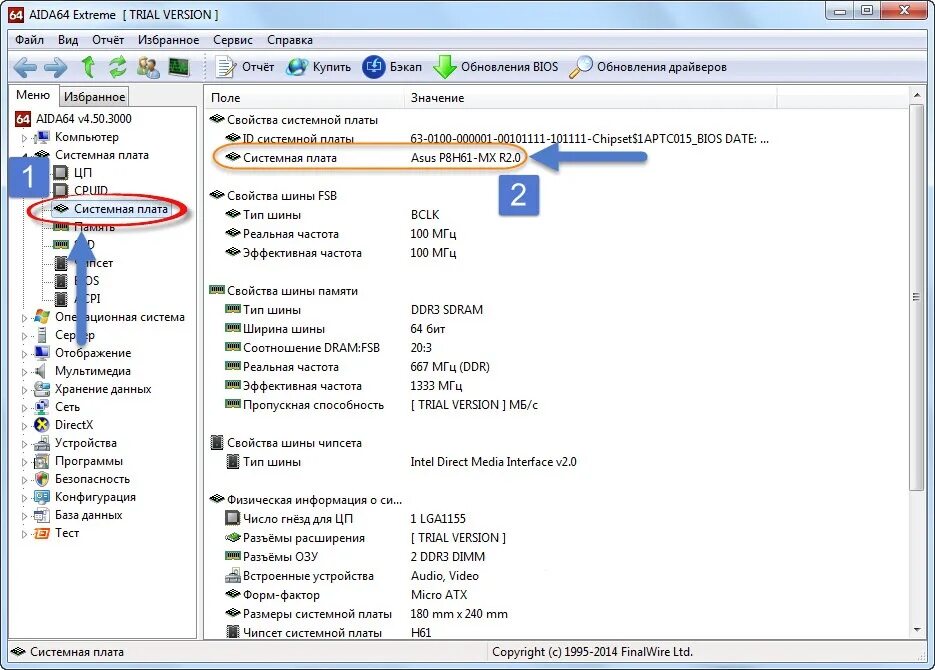Expand the Программы tree node

(24, 462)
